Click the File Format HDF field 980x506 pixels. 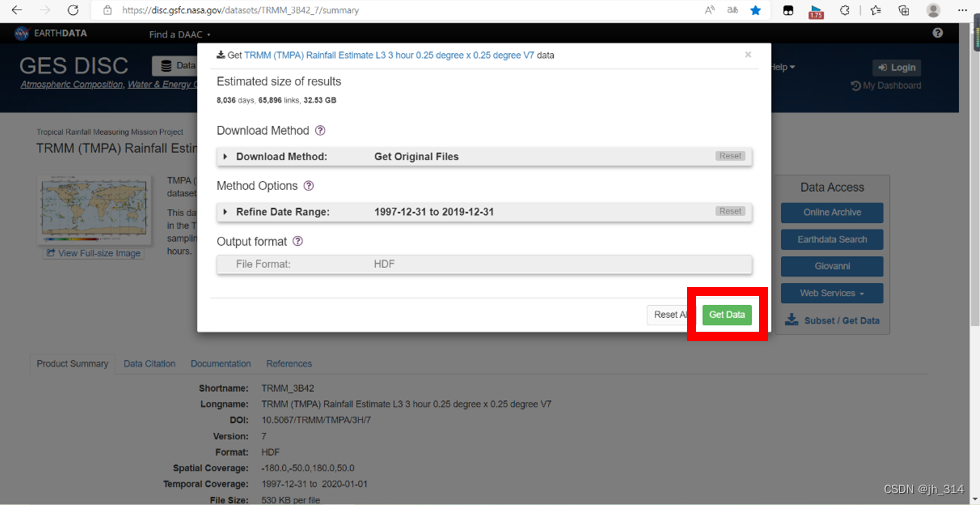[x=484, y=264]
